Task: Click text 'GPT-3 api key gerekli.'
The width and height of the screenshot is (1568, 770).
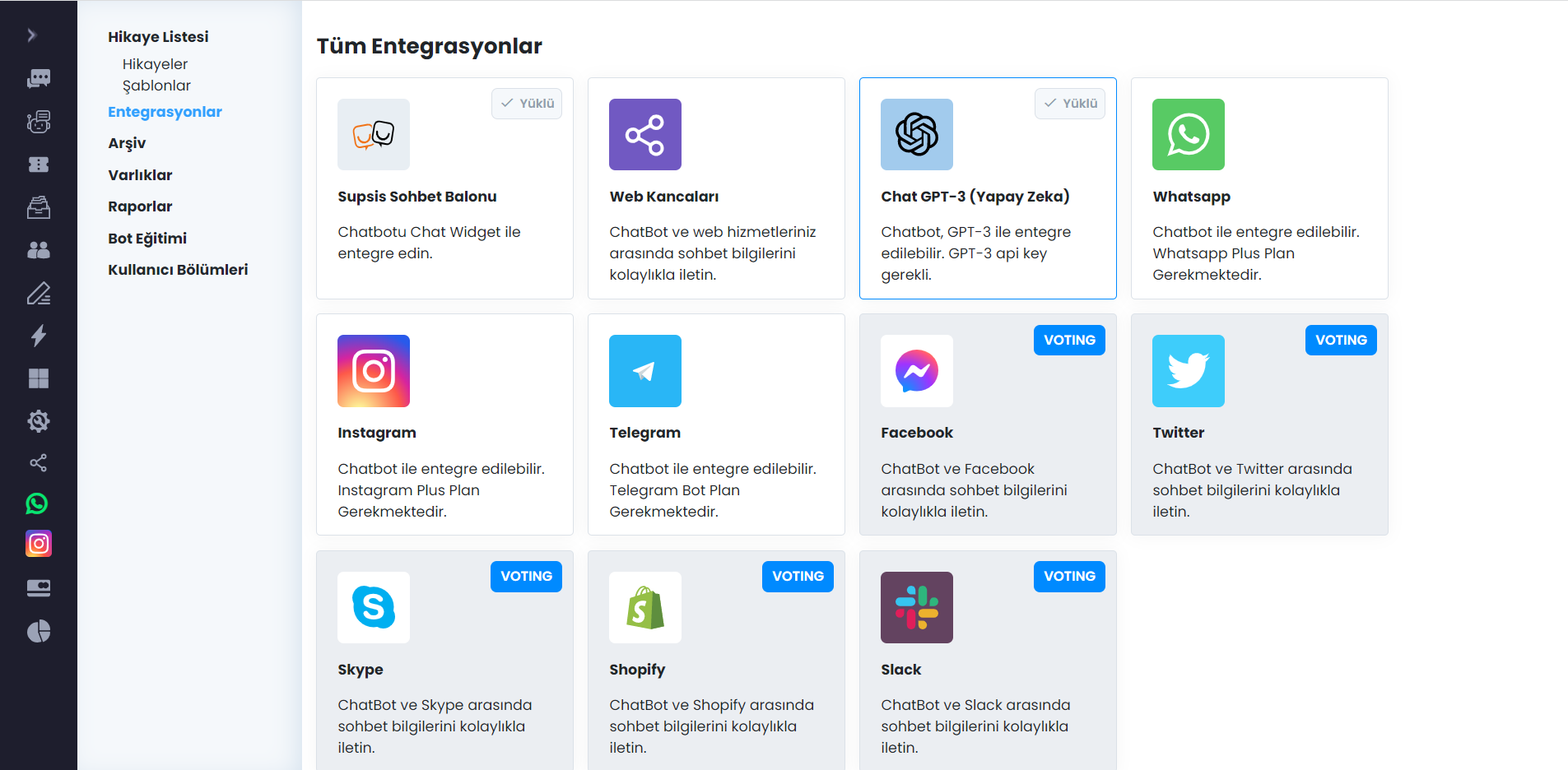Action: point(964,264)
